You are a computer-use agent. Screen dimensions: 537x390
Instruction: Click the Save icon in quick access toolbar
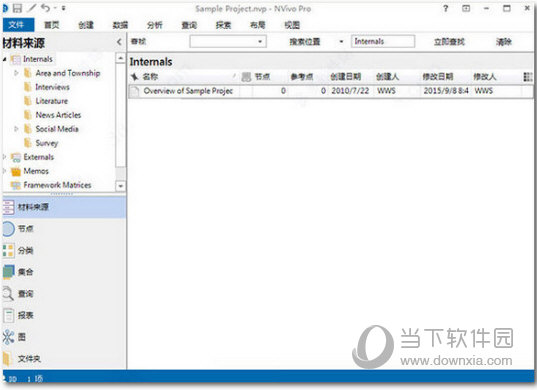pos(17,8)
